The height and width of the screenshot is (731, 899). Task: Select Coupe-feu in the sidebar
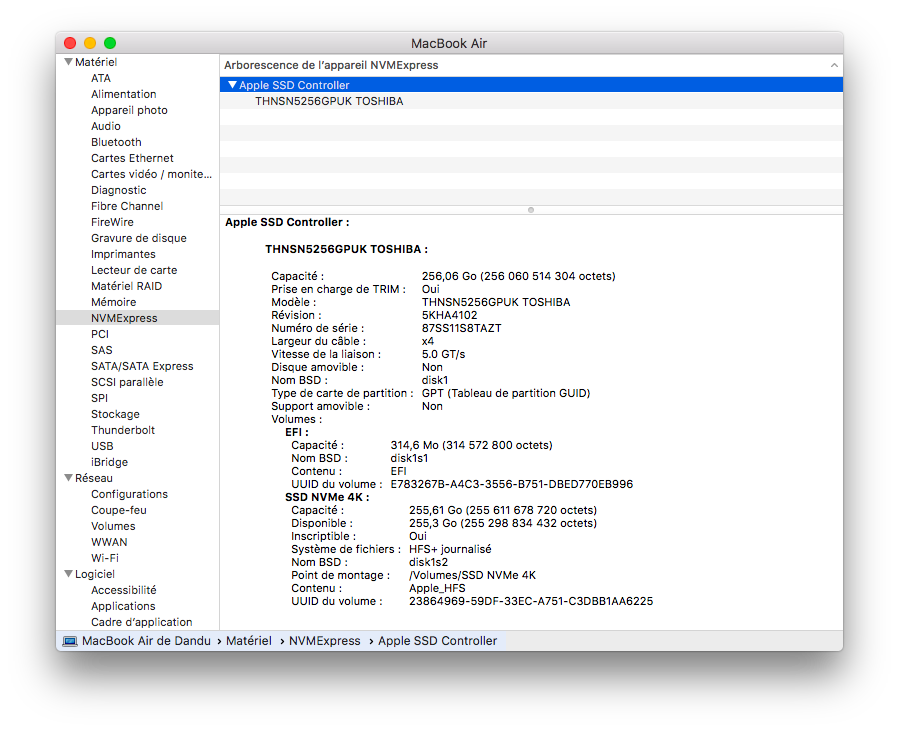pos(119,511)
